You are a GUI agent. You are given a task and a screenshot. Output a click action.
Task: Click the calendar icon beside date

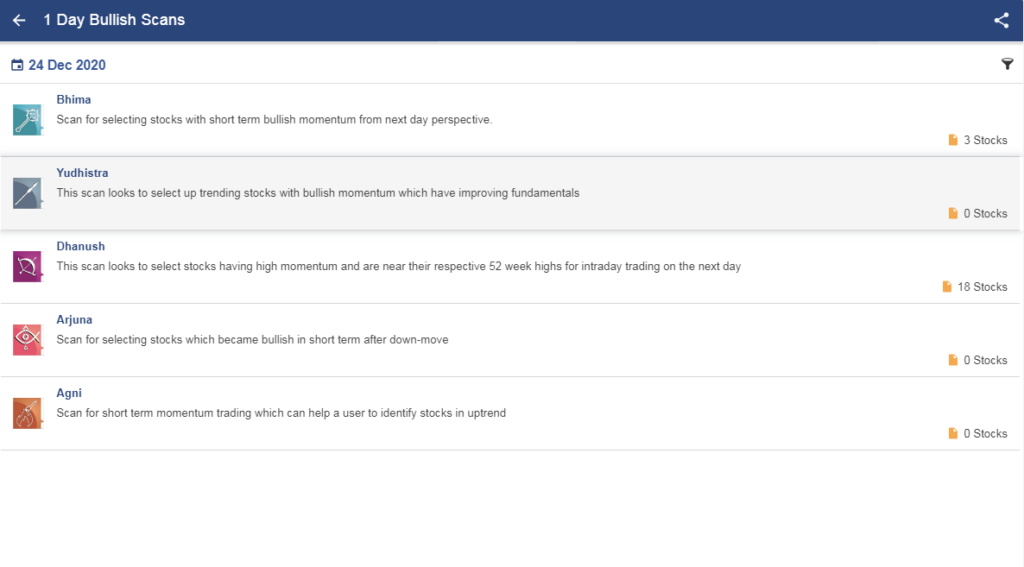point(17,65)
